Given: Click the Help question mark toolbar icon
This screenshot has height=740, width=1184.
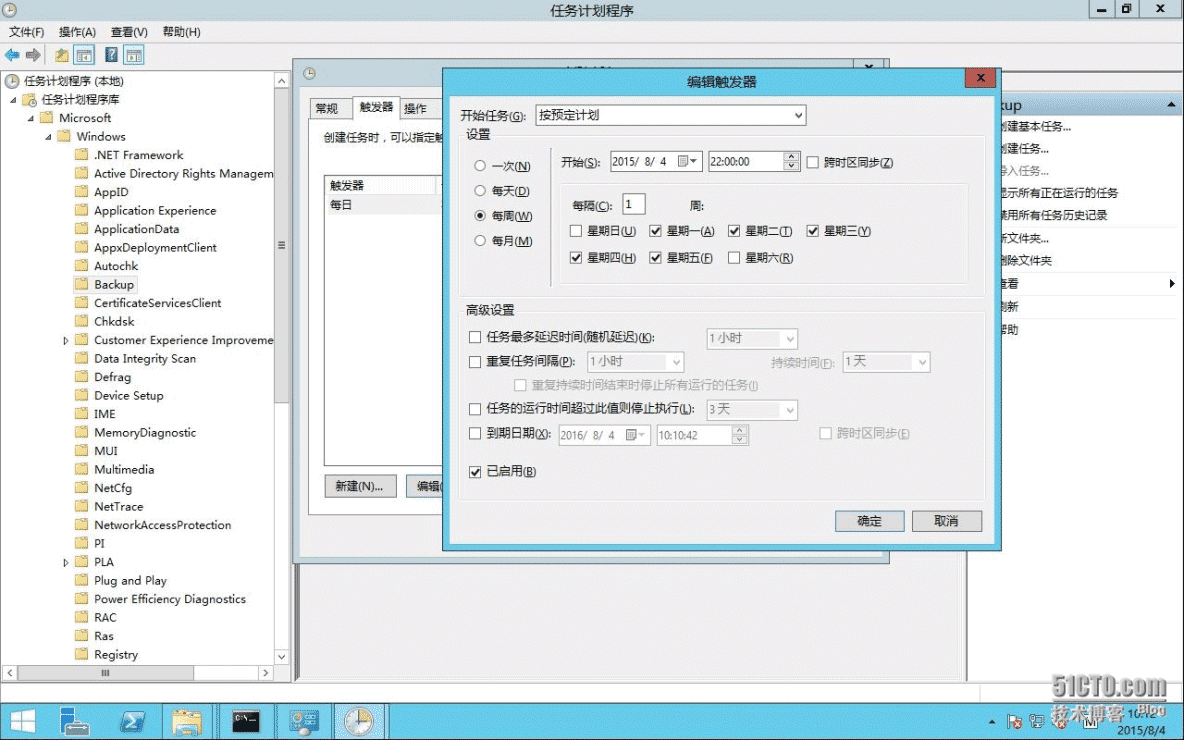Looking at the screenshot, I should (112, 55).
